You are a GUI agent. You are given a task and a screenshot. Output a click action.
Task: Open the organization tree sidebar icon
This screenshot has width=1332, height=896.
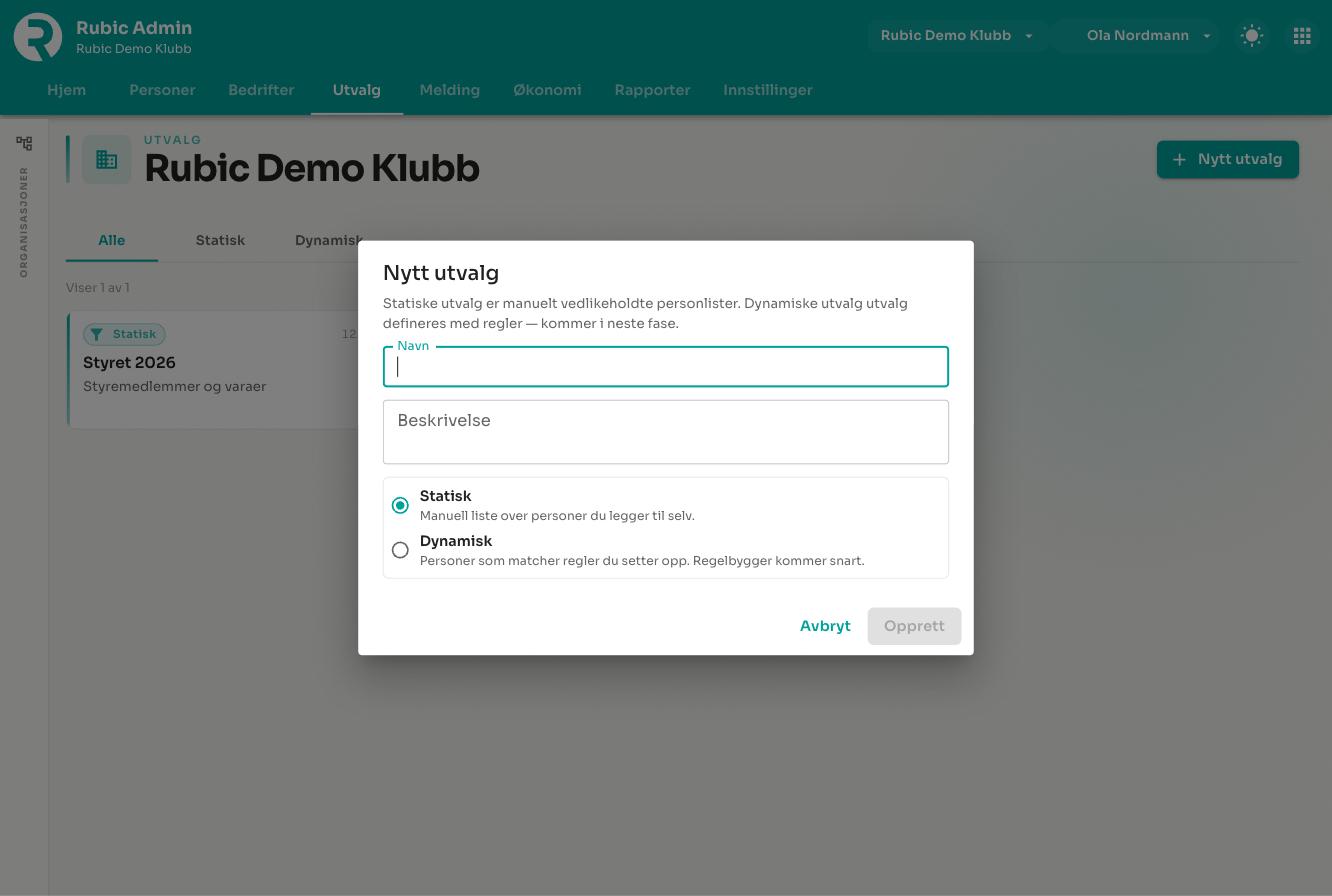24,143
